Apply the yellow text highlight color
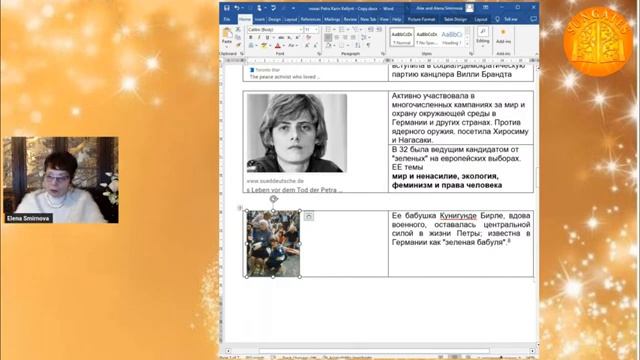 264,45
